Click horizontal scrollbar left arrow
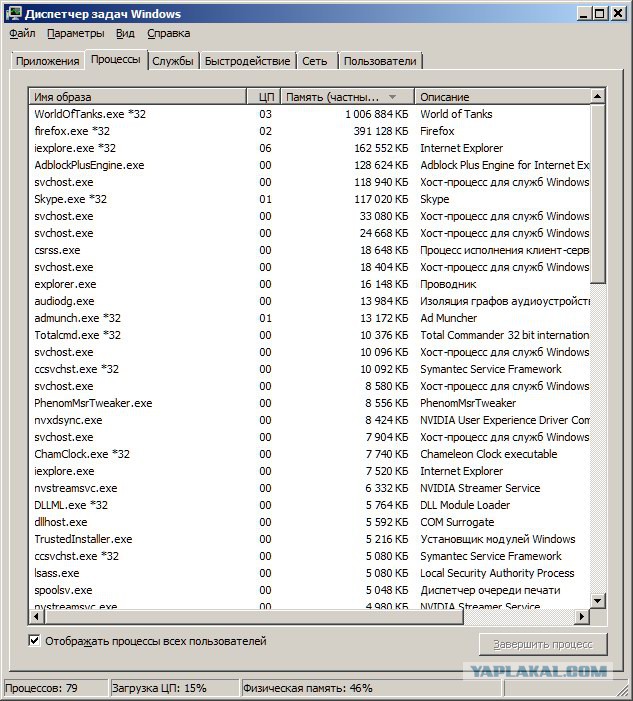 click(x=36, y=617)
